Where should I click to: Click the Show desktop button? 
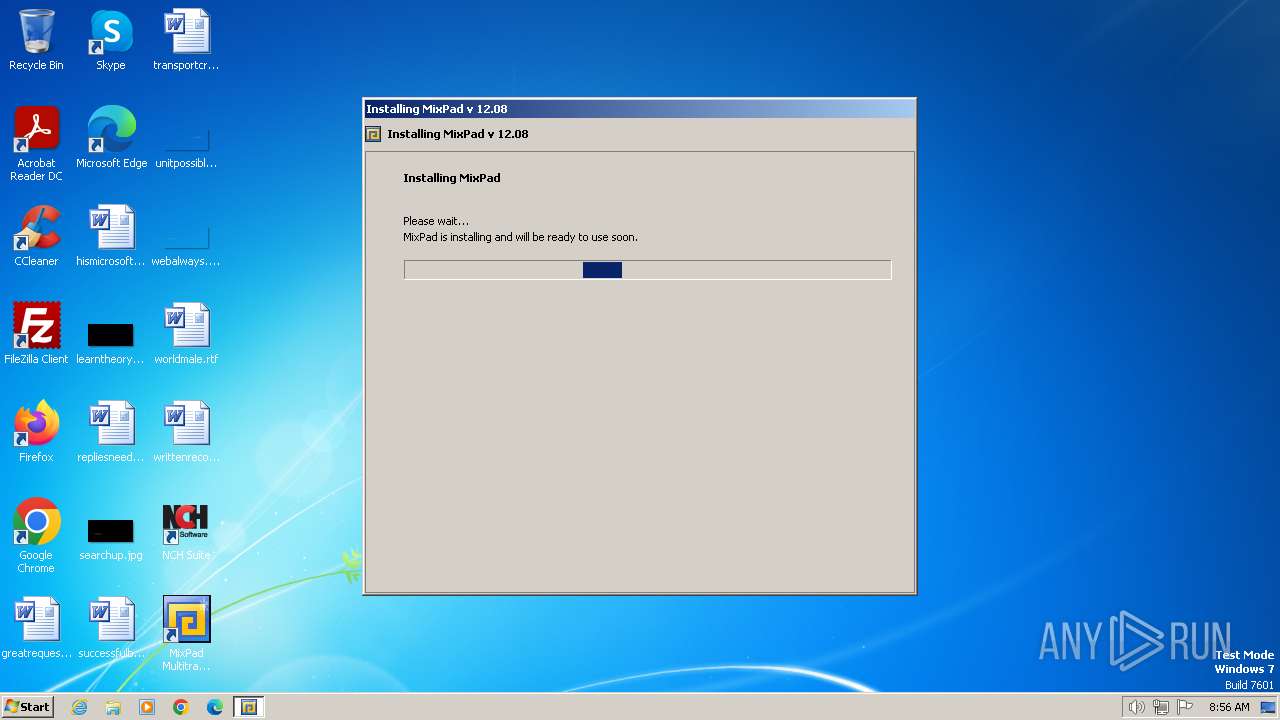click(1270, 707)
